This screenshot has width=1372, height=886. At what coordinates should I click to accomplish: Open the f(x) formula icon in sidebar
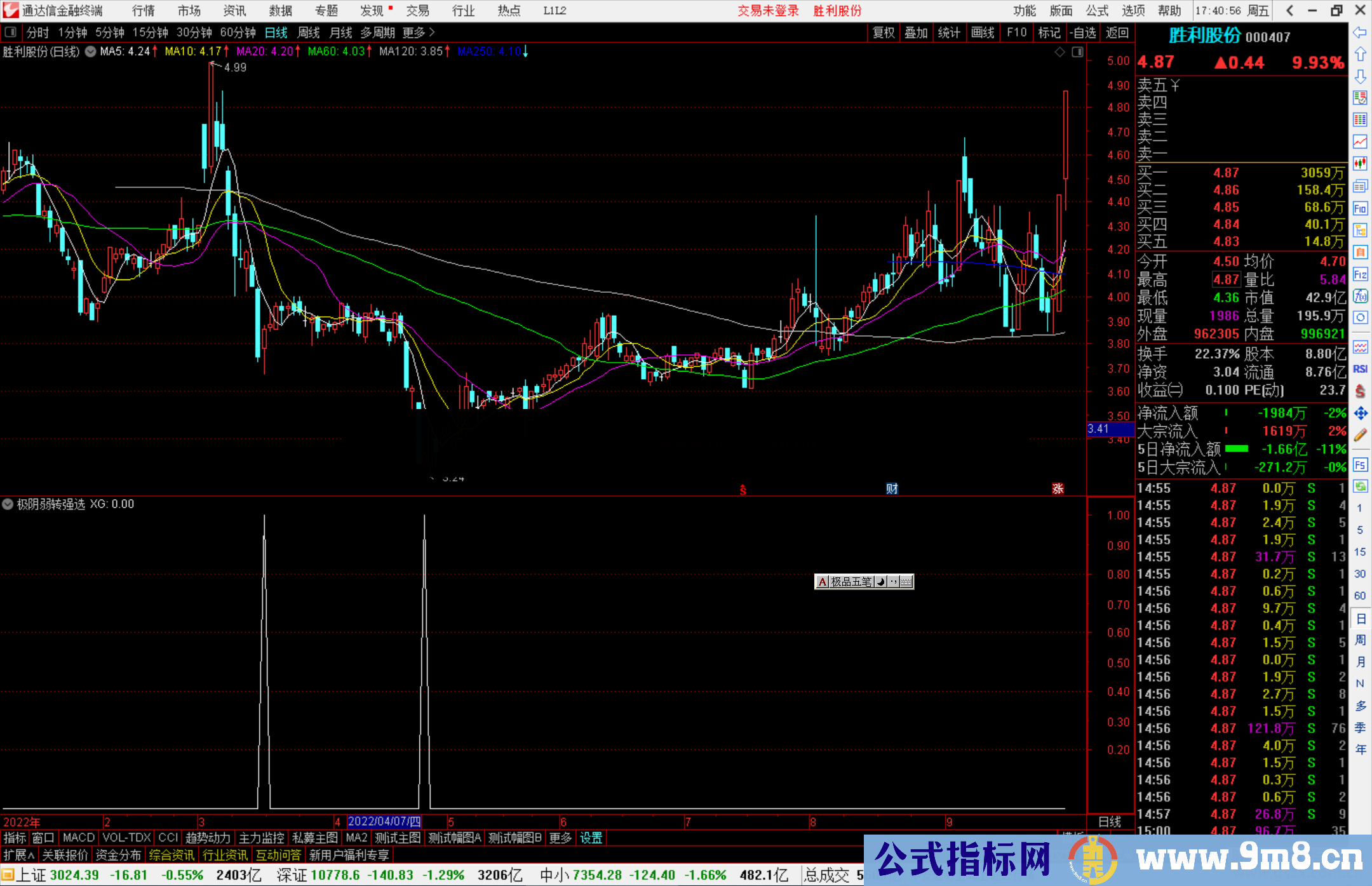click(1360, 296)
